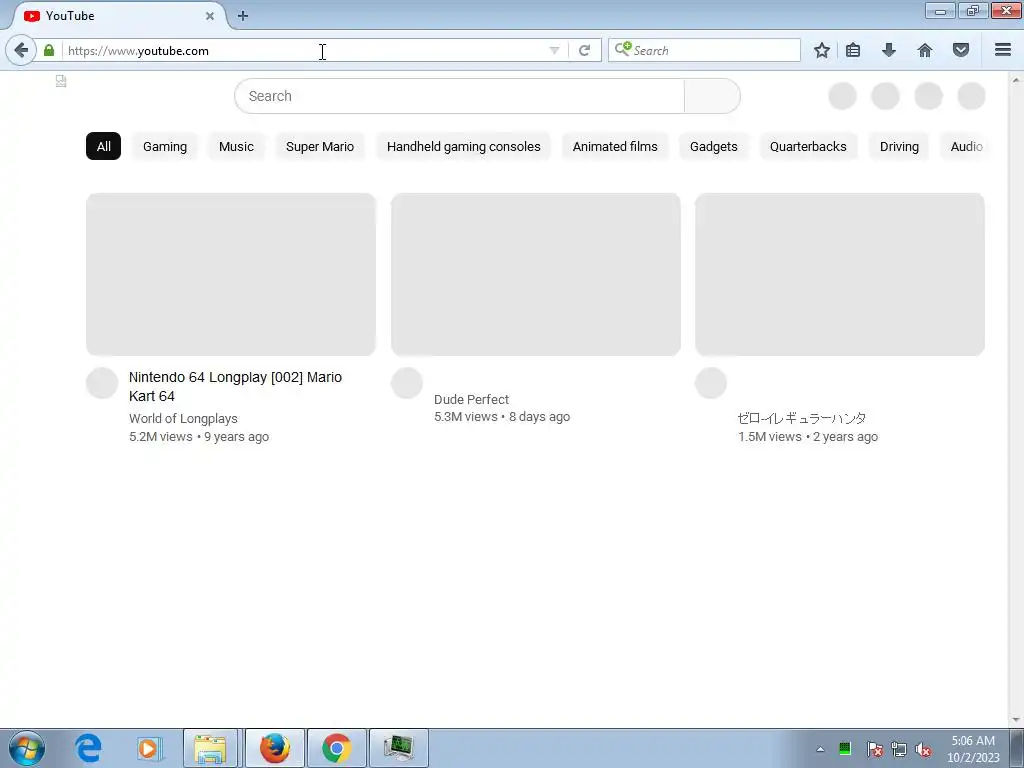Screen dimensions: 1024x768
Task: Show hidden tray icons arrow
Action: pos(820,749)
